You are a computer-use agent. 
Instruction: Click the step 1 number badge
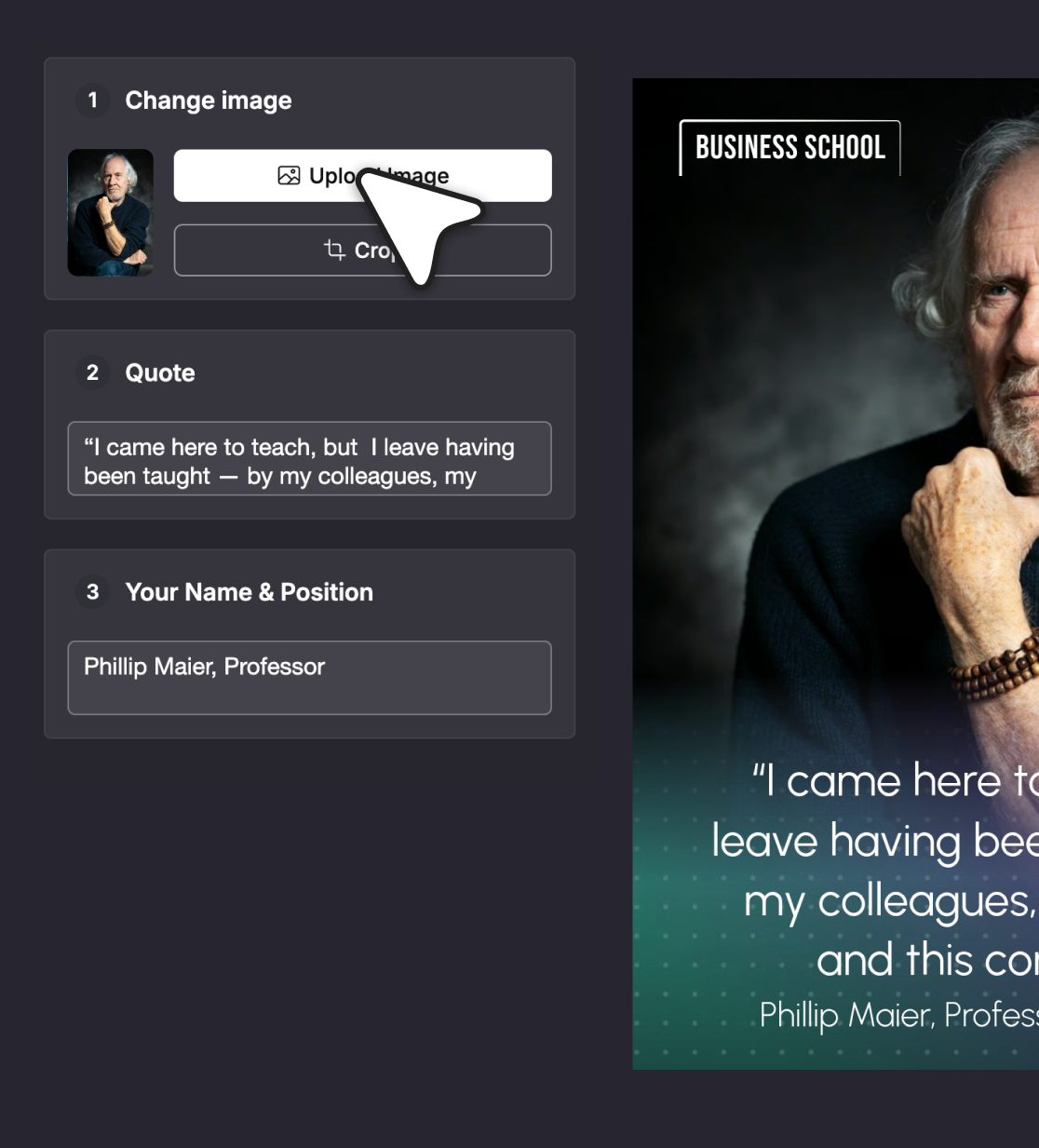pyautogui.click(x=92, y=100)
